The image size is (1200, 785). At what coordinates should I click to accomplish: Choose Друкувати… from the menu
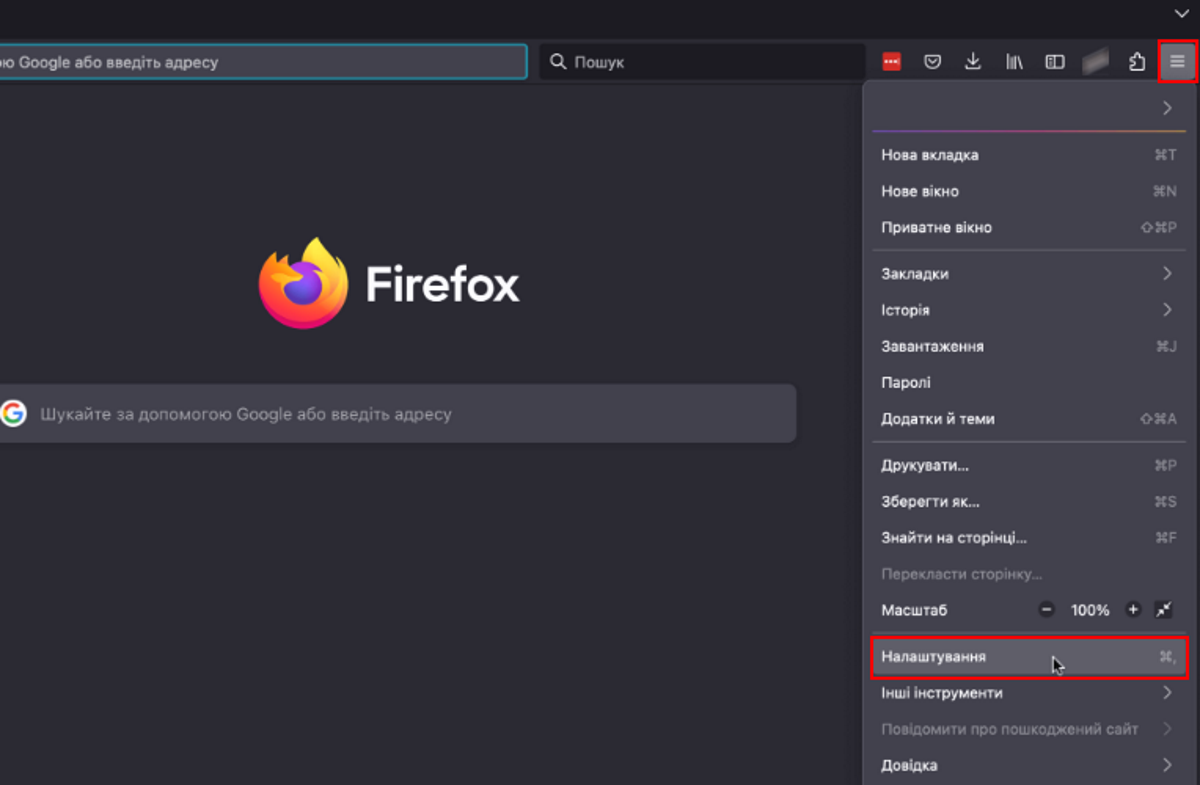(x=1029, y=465)
